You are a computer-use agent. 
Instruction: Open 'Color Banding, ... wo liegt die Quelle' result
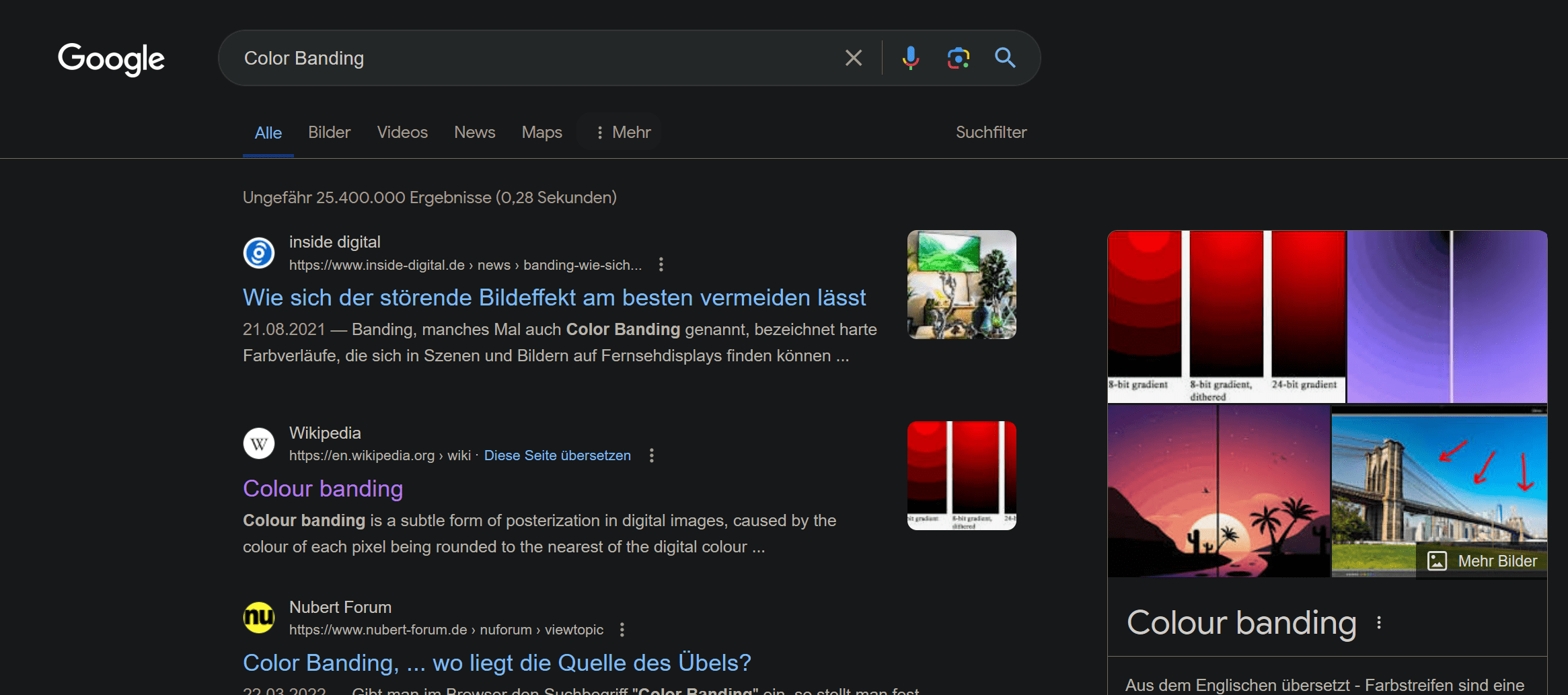pyautogui.click(x=497, y=663)
